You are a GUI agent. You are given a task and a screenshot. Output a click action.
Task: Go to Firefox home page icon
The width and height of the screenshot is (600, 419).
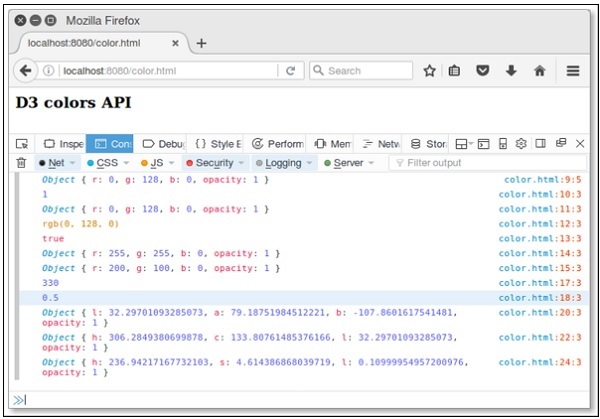[540, 71]
